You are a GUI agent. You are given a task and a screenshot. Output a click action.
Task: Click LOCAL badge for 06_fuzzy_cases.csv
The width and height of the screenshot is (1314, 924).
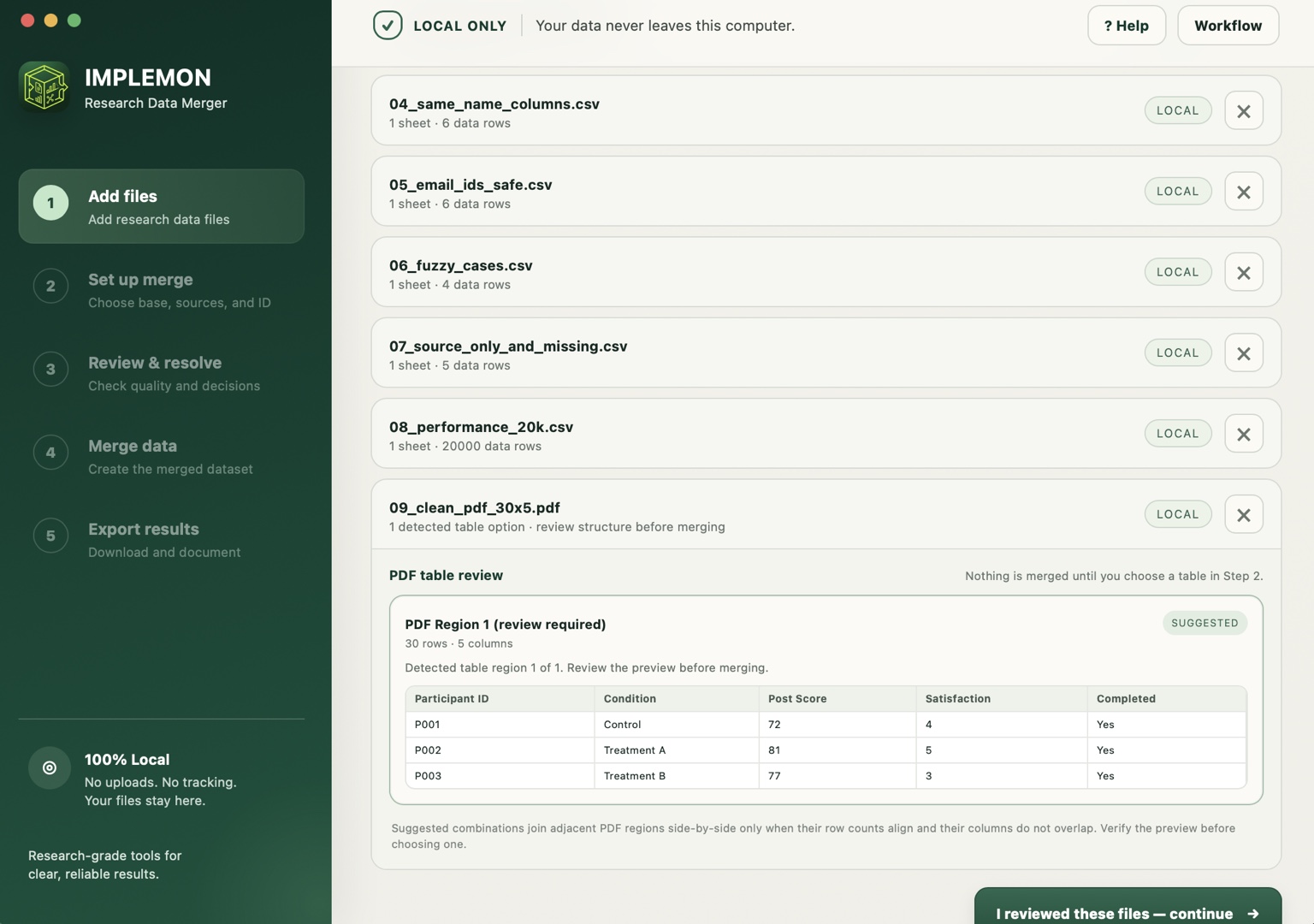click(1178, 272)
